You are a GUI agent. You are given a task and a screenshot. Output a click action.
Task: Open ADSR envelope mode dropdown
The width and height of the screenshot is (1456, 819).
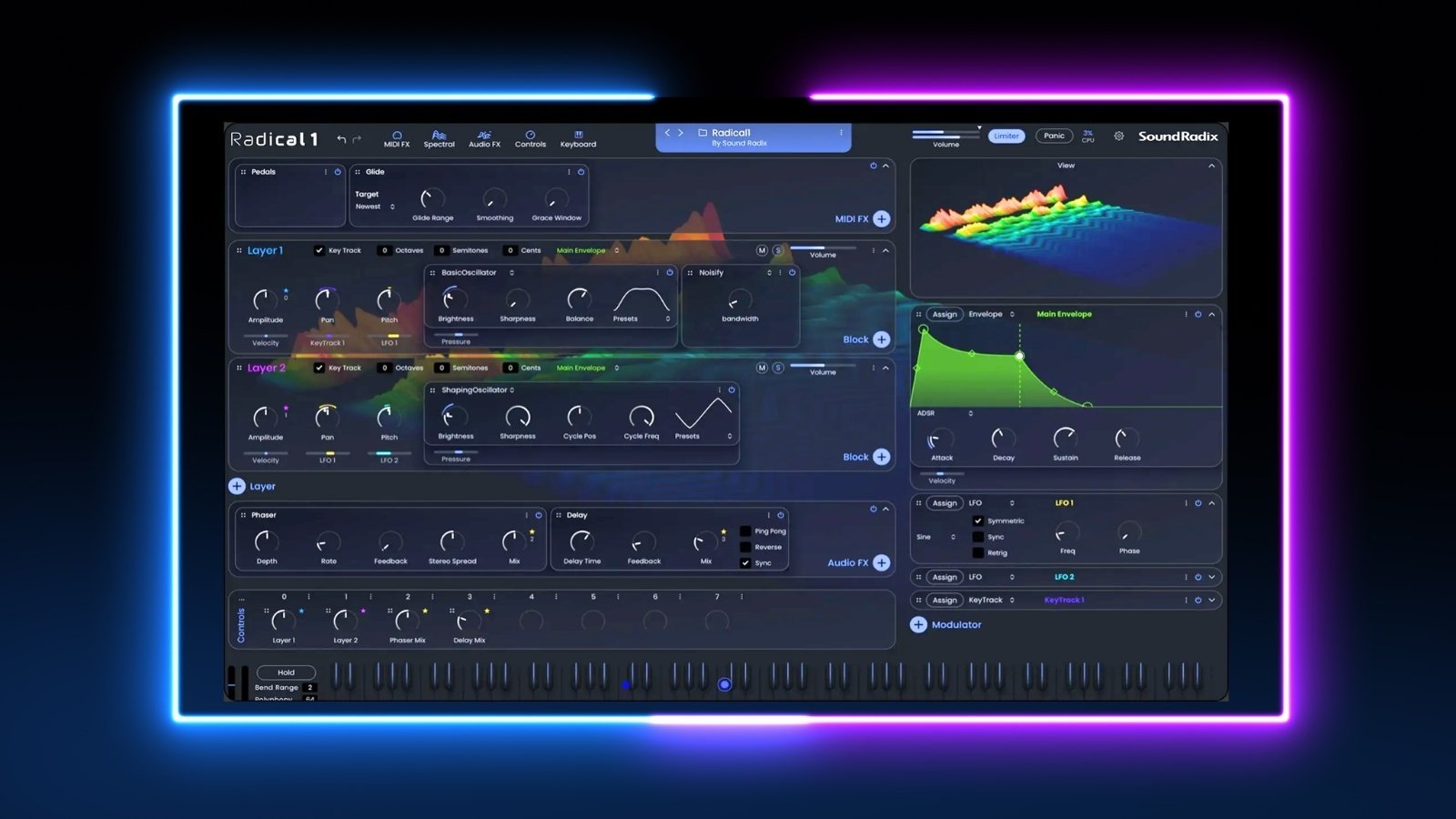pyautogui.click(x=945, y=413)
